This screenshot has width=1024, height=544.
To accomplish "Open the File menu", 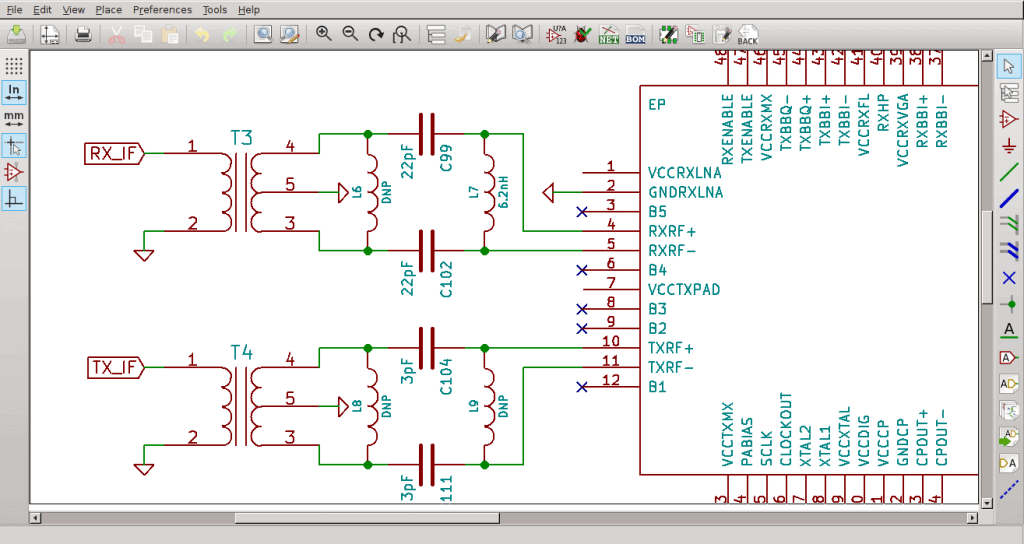I will pos(14,9).
